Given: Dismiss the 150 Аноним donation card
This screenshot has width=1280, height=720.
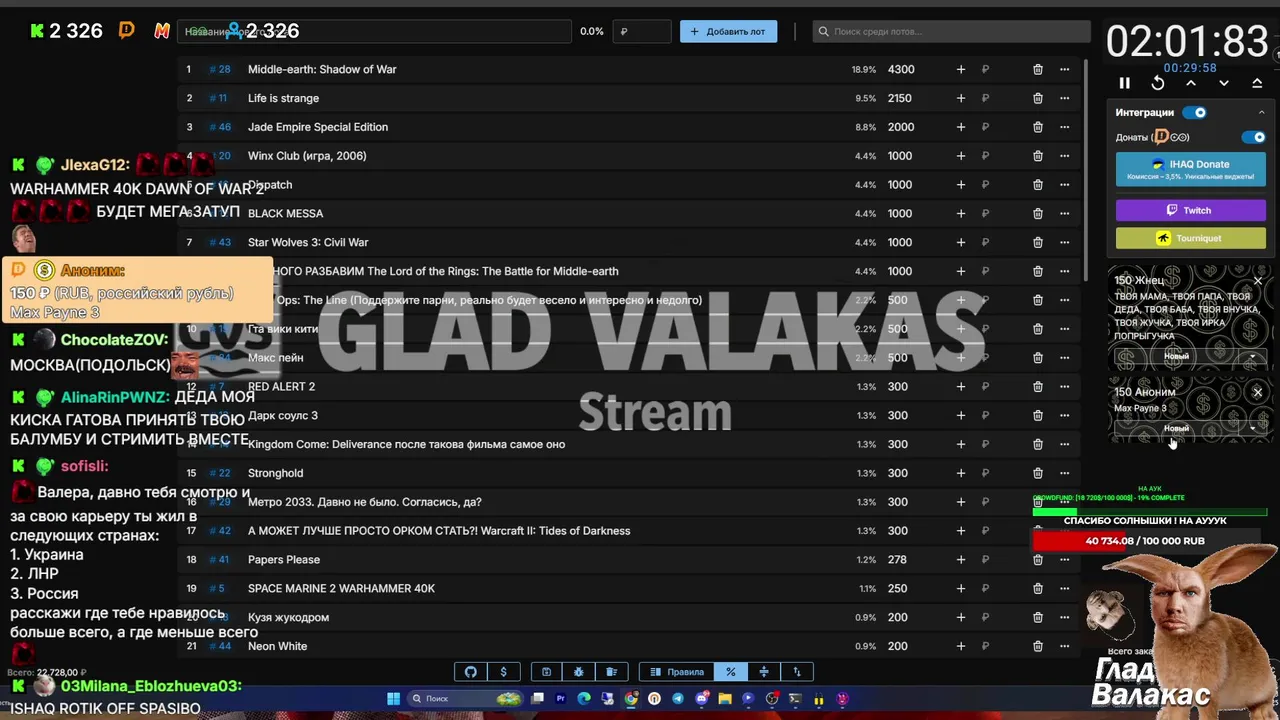Looking at the screenshot, I should 1257,393.
